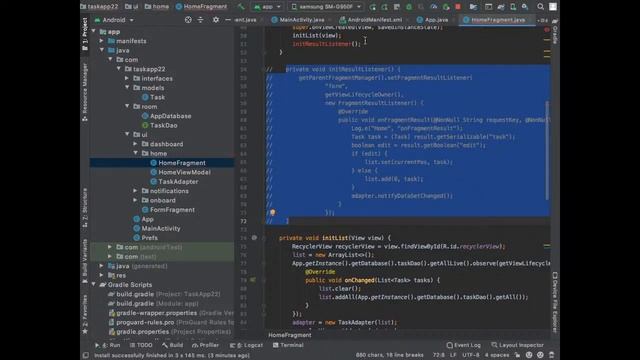
Task: Collapse the models folder
Action: pos(127,88)
